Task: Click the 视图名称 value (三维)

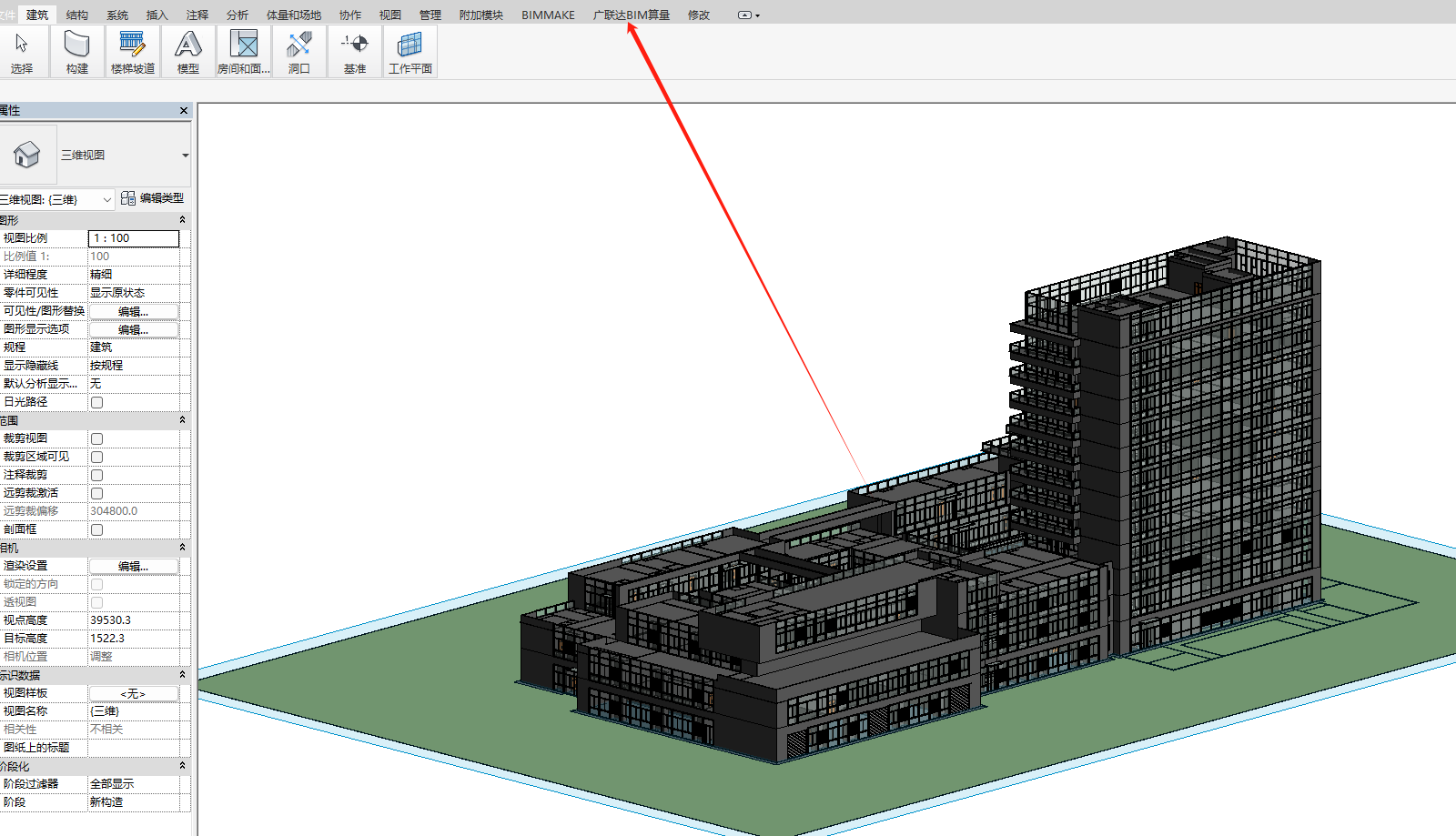Action: click(x=134, y=711)
